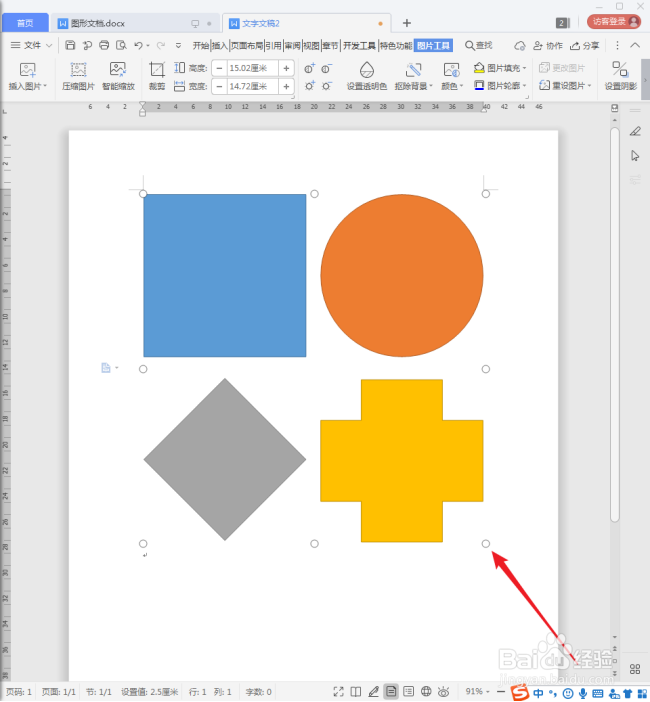Click the print preview icon

(x=121, y=45)
